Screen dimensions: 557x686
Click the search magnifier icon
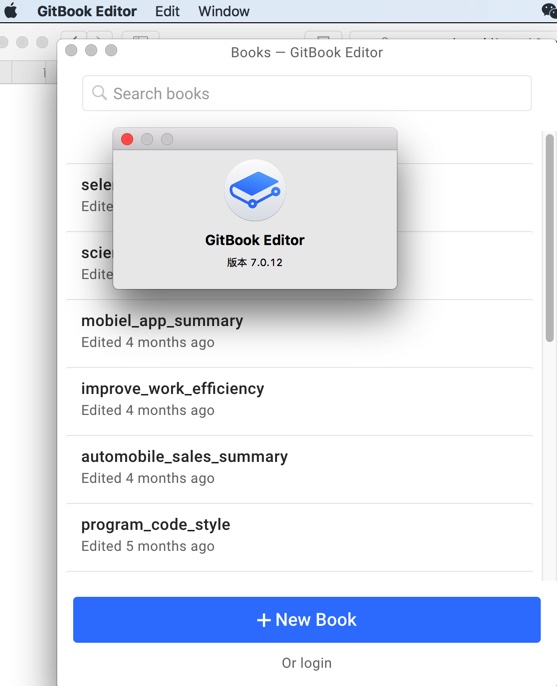tap(99, 93)
